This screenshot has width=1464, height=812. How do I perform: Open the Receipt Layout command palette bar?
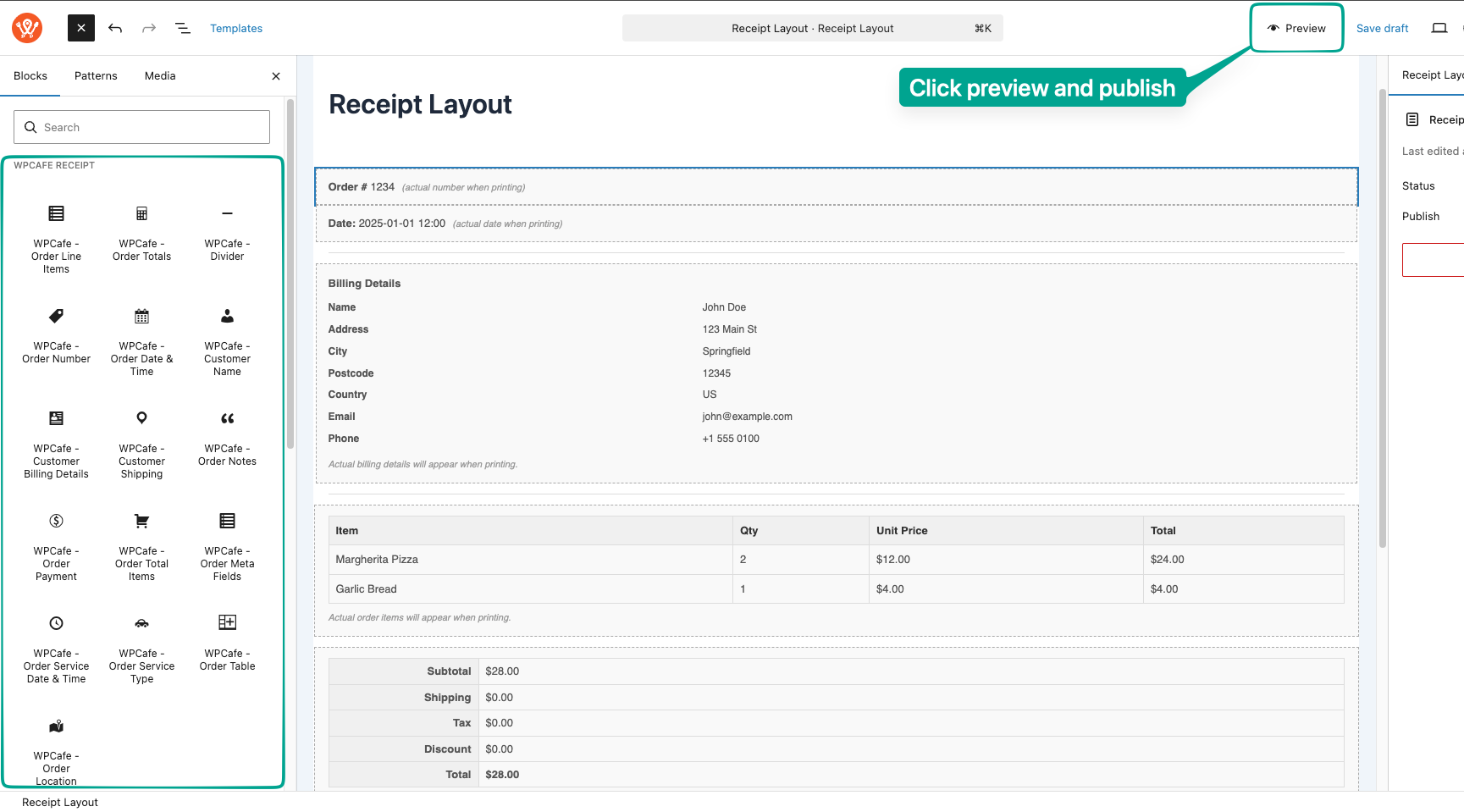coord(812,28)
